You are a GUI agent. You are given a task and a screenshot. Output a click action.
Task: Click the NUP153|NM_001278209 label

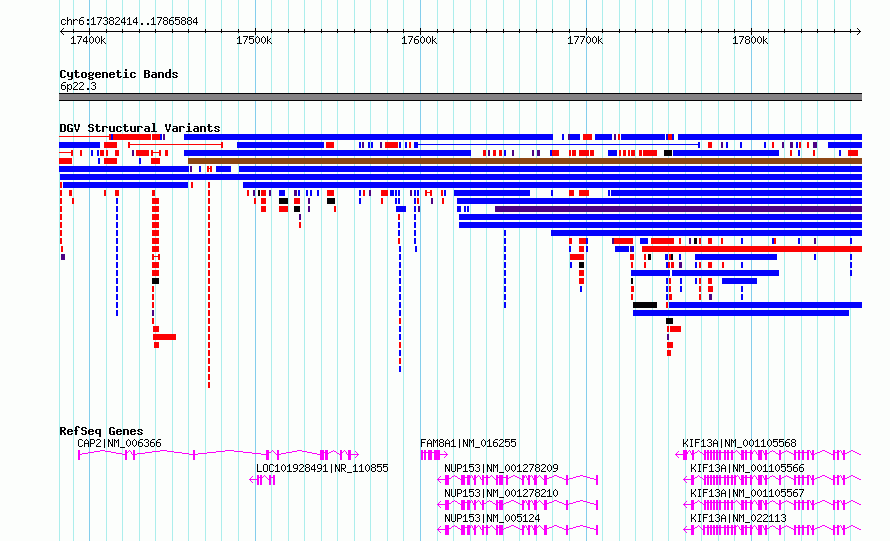tap(501, 468)
